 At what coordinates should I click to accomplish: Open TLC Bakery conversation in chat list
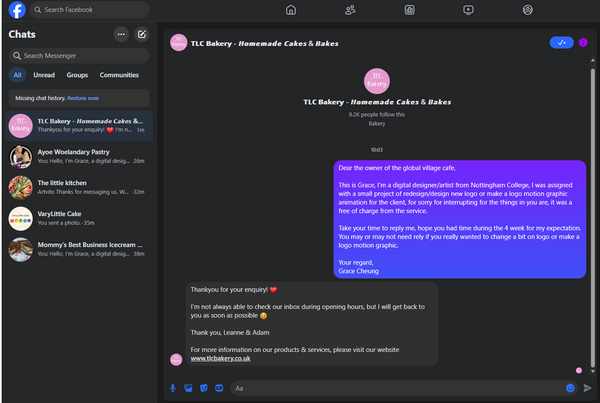[x=79, y=126]
